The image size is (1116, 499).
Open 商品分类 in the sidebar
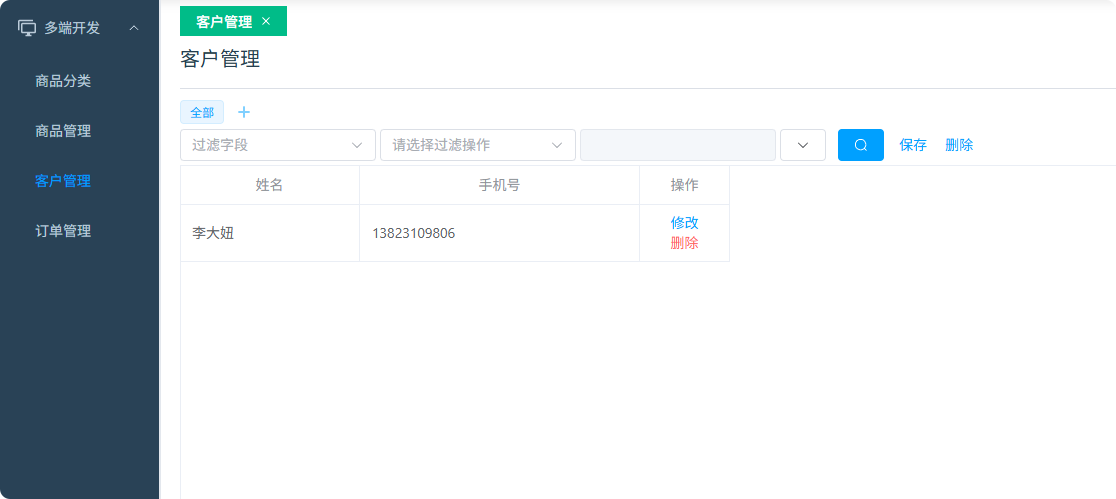point(63,81)
